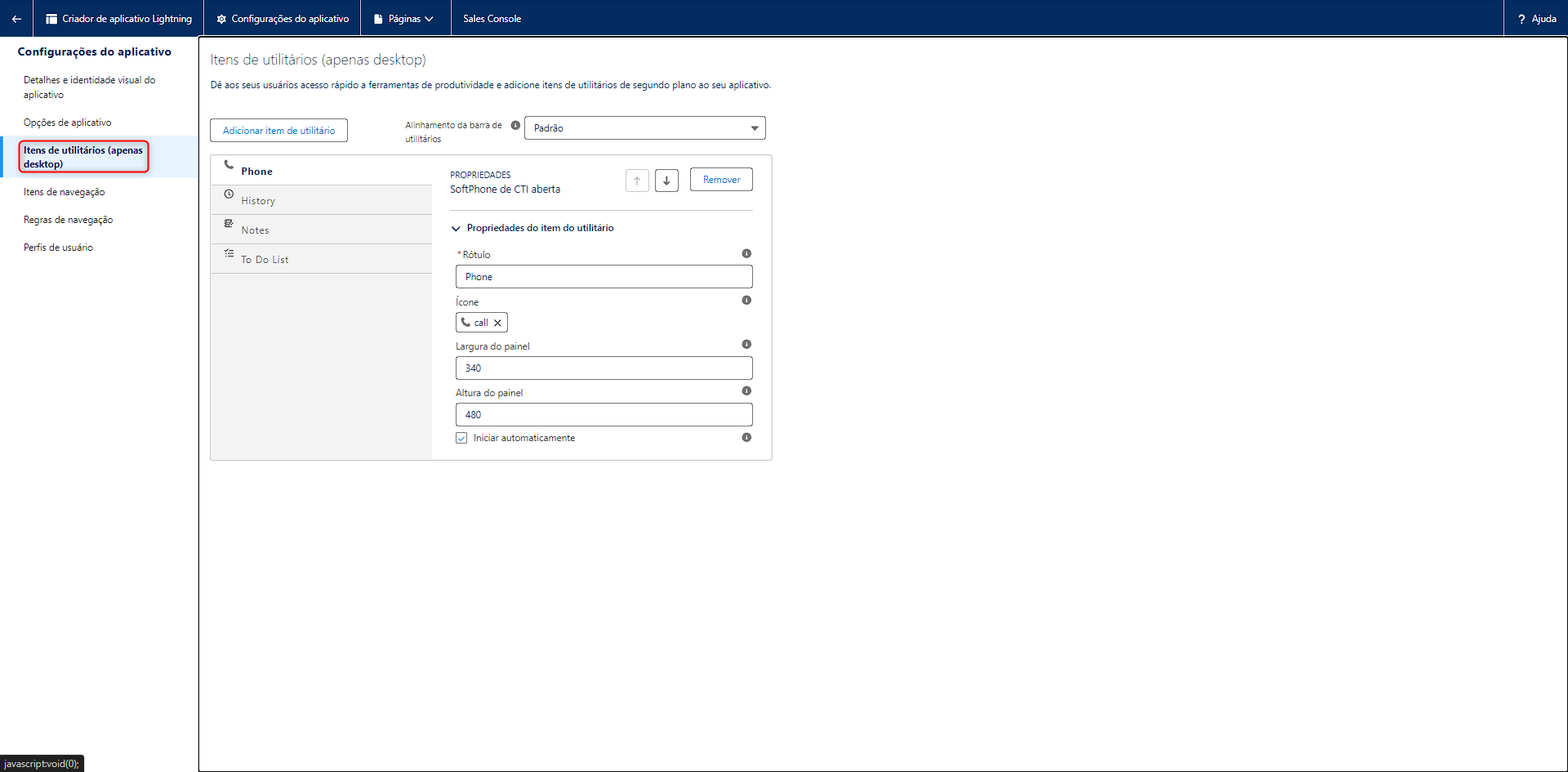Click the Largura do painel input field
Viewport: 1568px width, 772px height.
(604, 368)
